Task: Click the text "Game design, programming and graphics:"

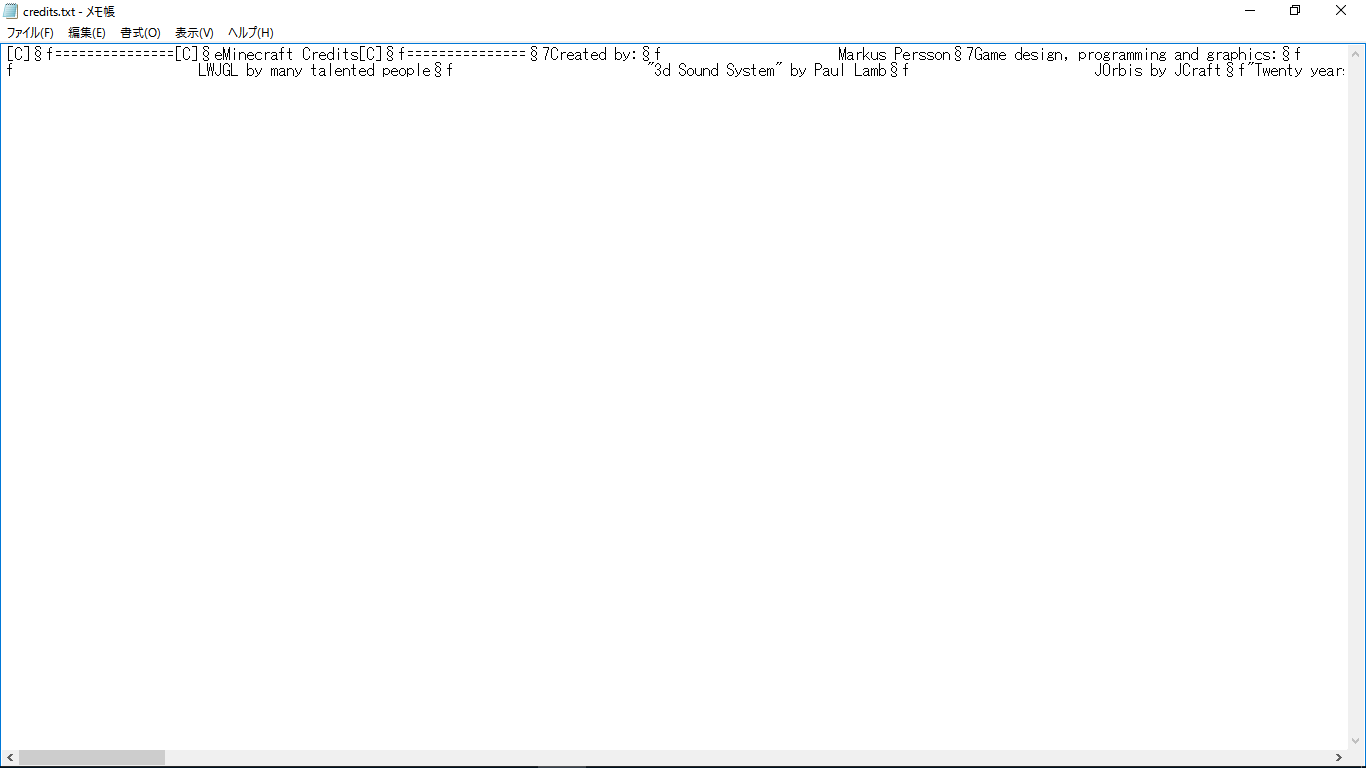Action: [x=1126, y=55]
